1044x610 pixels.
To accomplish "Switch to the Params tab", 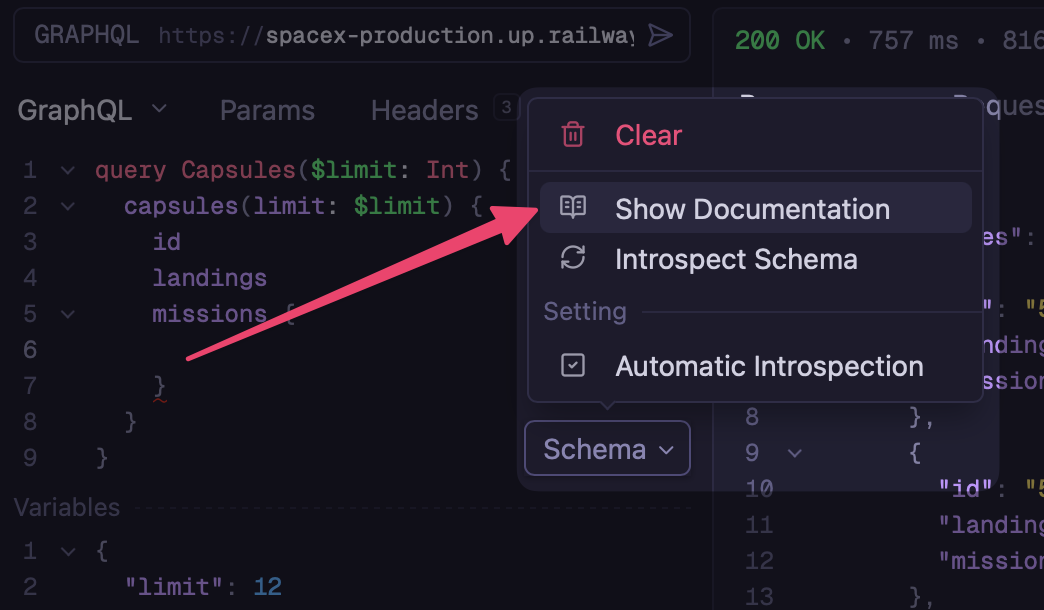I will (x=267, y=110).
